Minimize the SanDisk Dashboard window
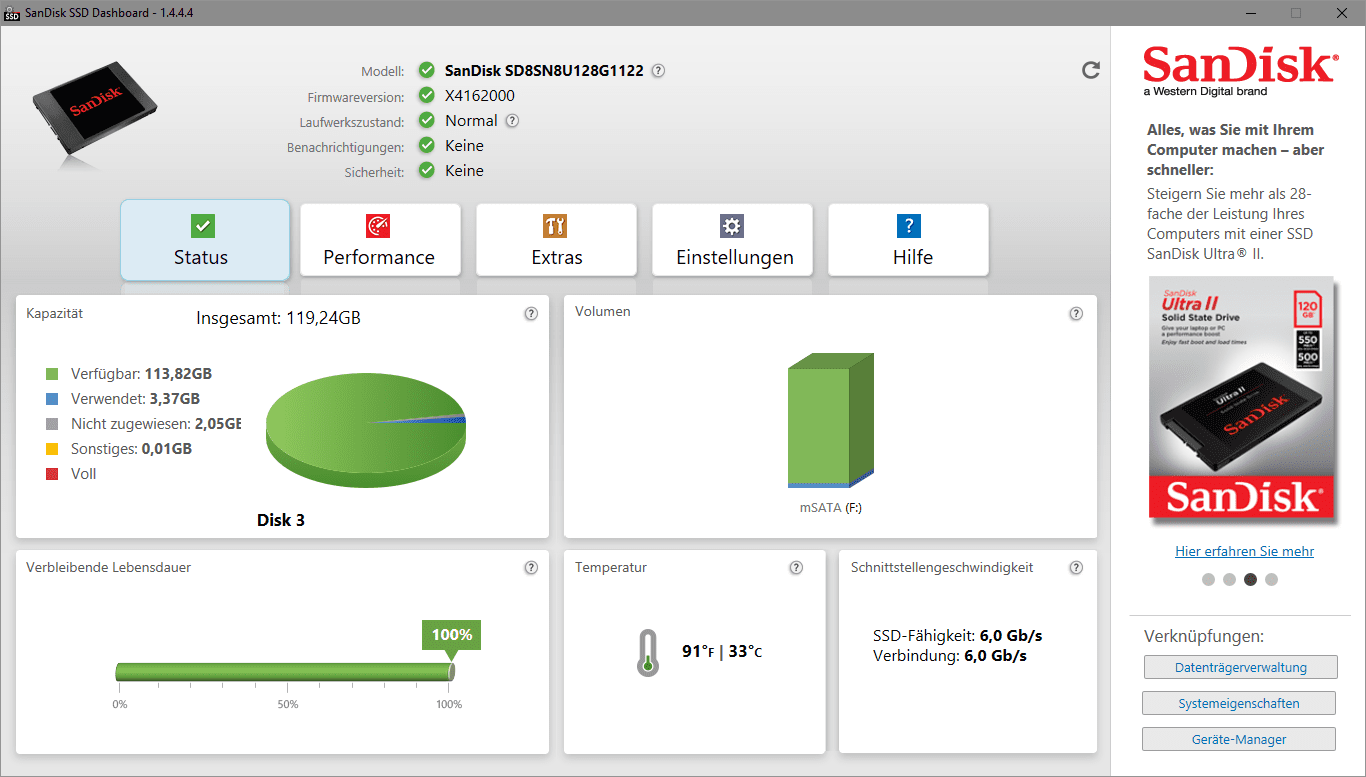 point(1250,13)
